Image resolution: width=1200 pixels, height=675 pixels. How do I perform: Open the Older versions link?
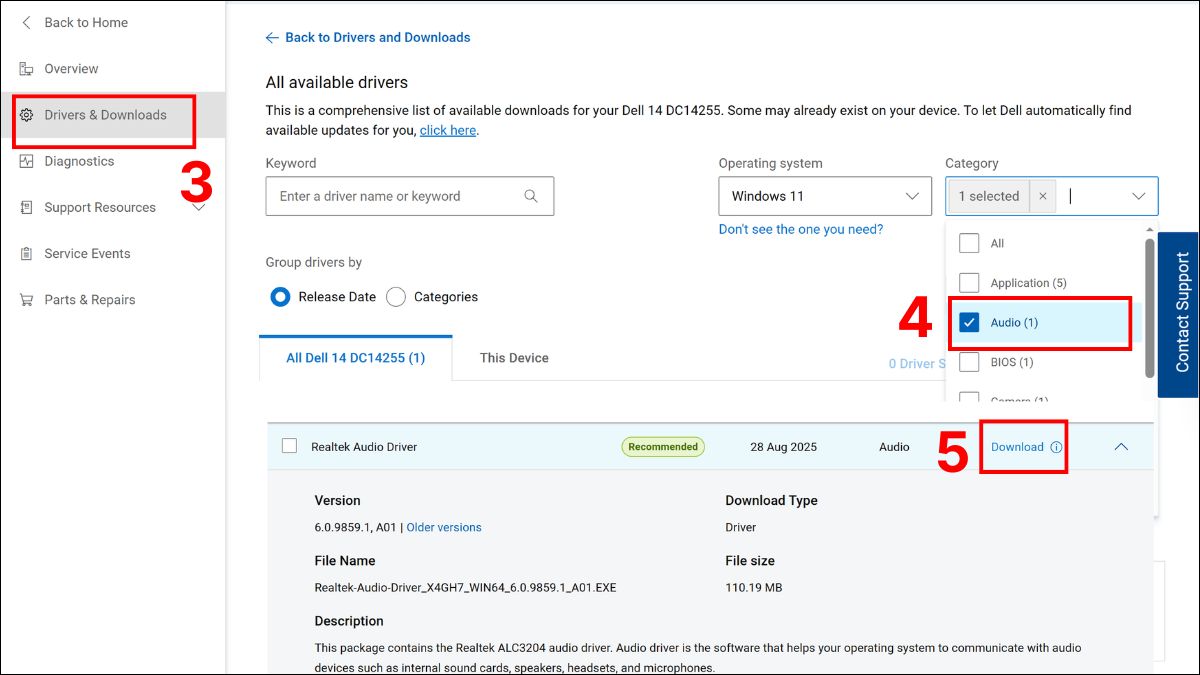[444, 527]
